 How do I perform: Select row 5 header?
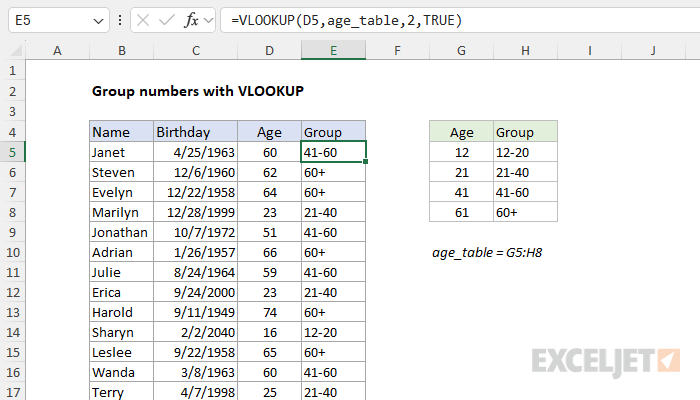[12, 152]
